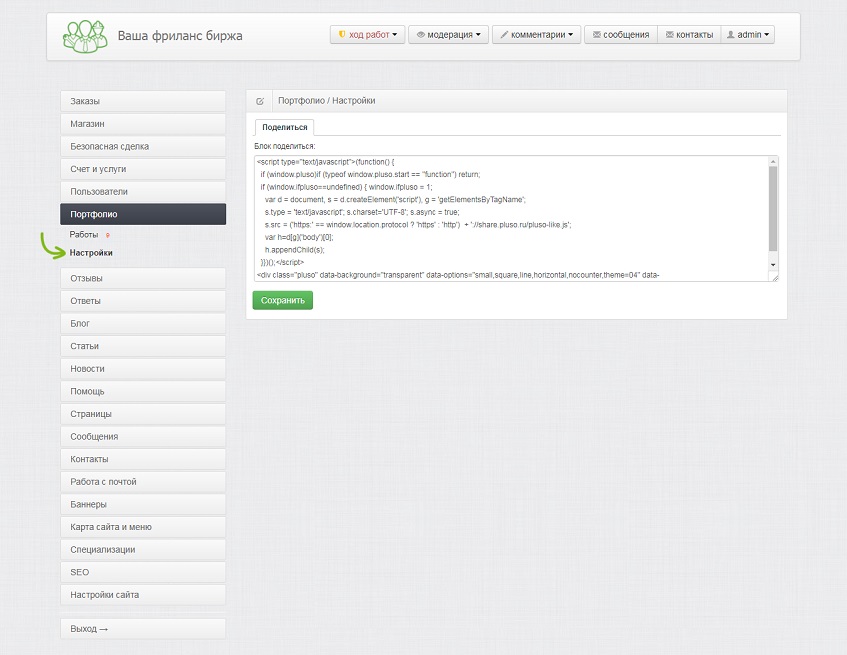Viewport: 847px width, 655px height.
Task: Go to Отзывы section
Action: pyautogui.click(x=143, y=278)
